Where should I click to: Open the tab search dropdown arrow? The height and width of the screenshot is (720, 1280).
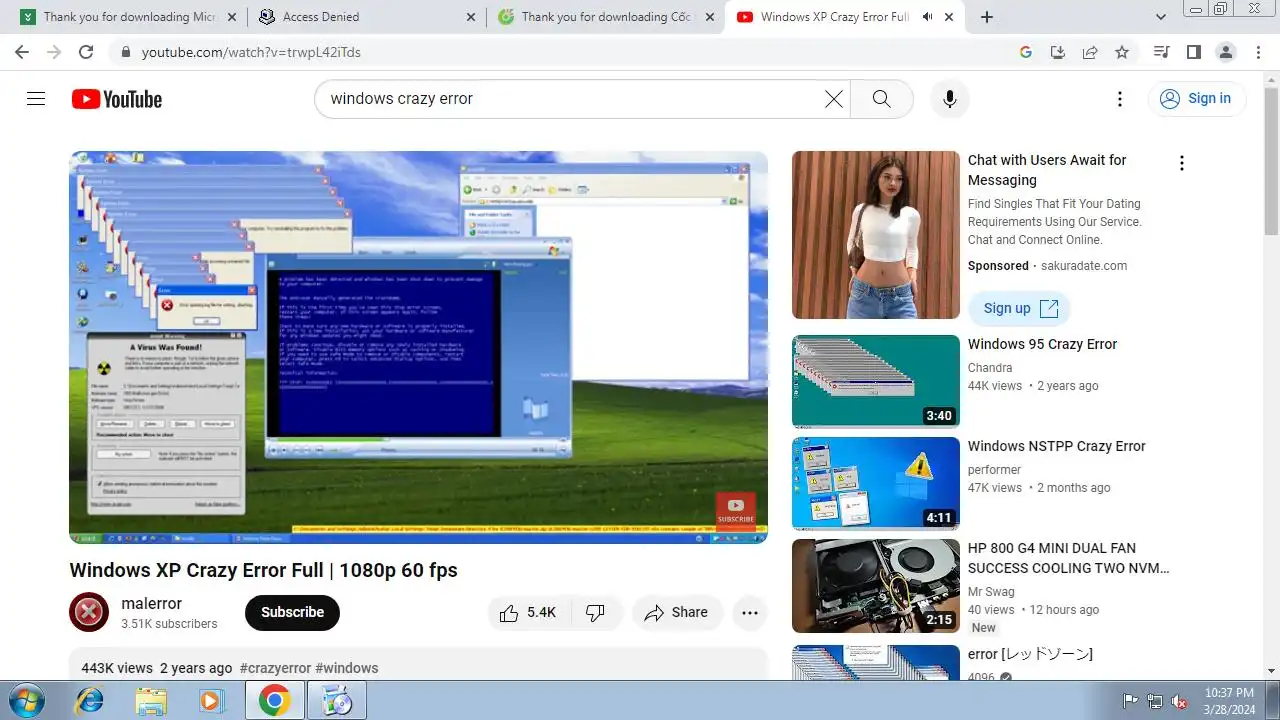1161,17
